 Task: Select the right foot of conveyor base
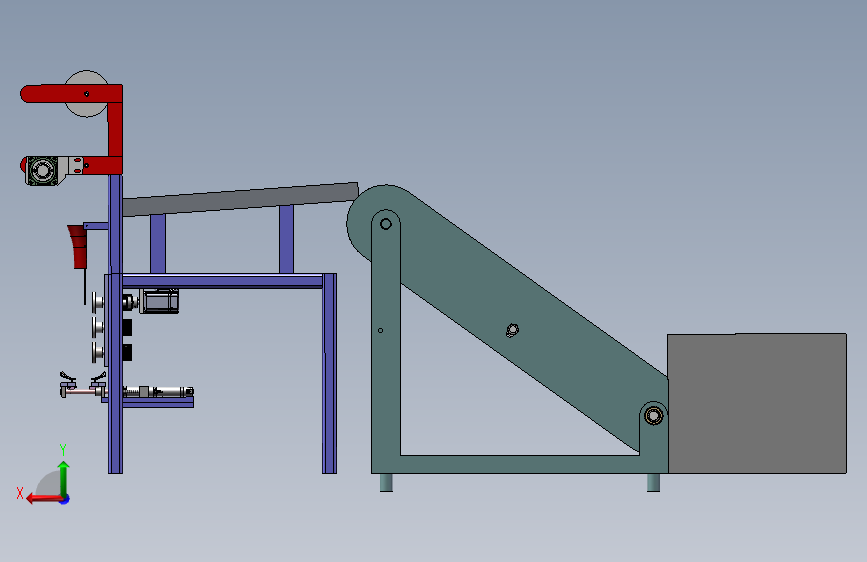click(653, 482)
